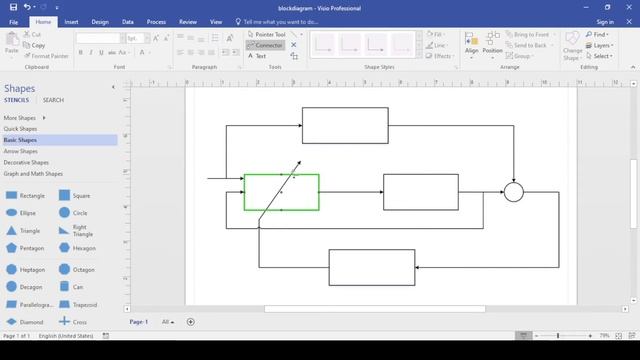Toggle Bold formatting
The image size is (640, 360).
click(x=80, y=52)
